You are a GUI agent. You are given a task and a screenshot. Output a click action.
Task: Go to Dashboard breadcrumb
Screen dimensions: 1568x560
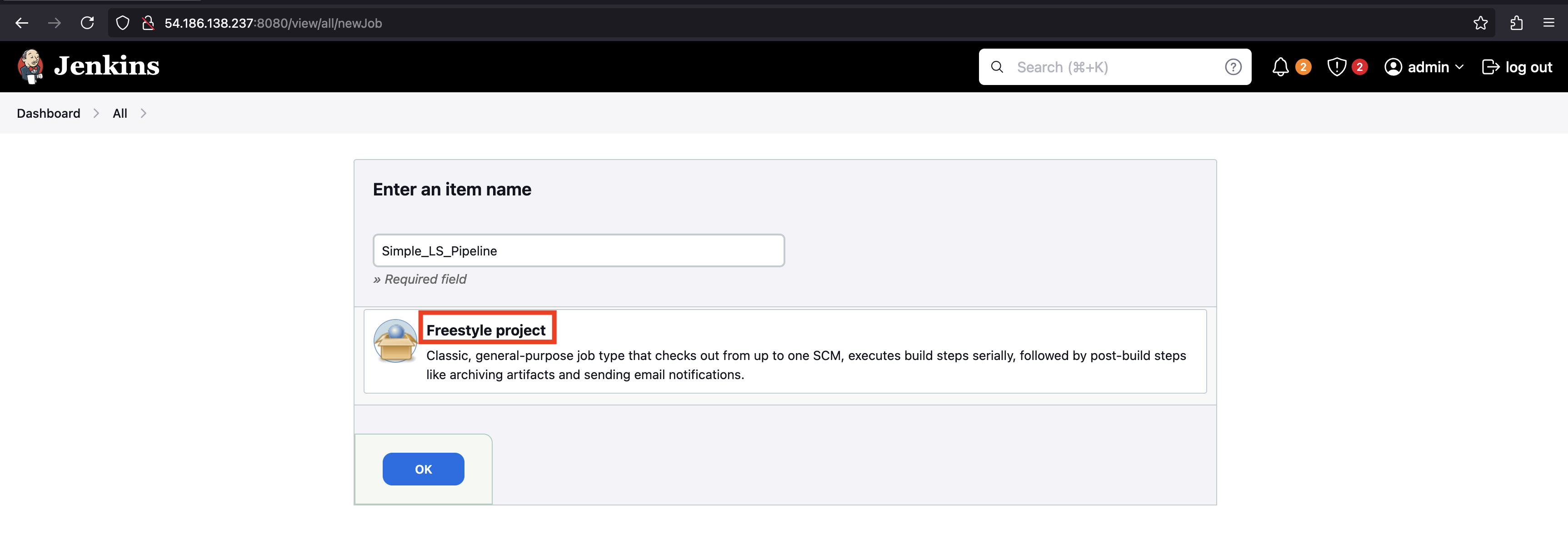pos(49,113)
